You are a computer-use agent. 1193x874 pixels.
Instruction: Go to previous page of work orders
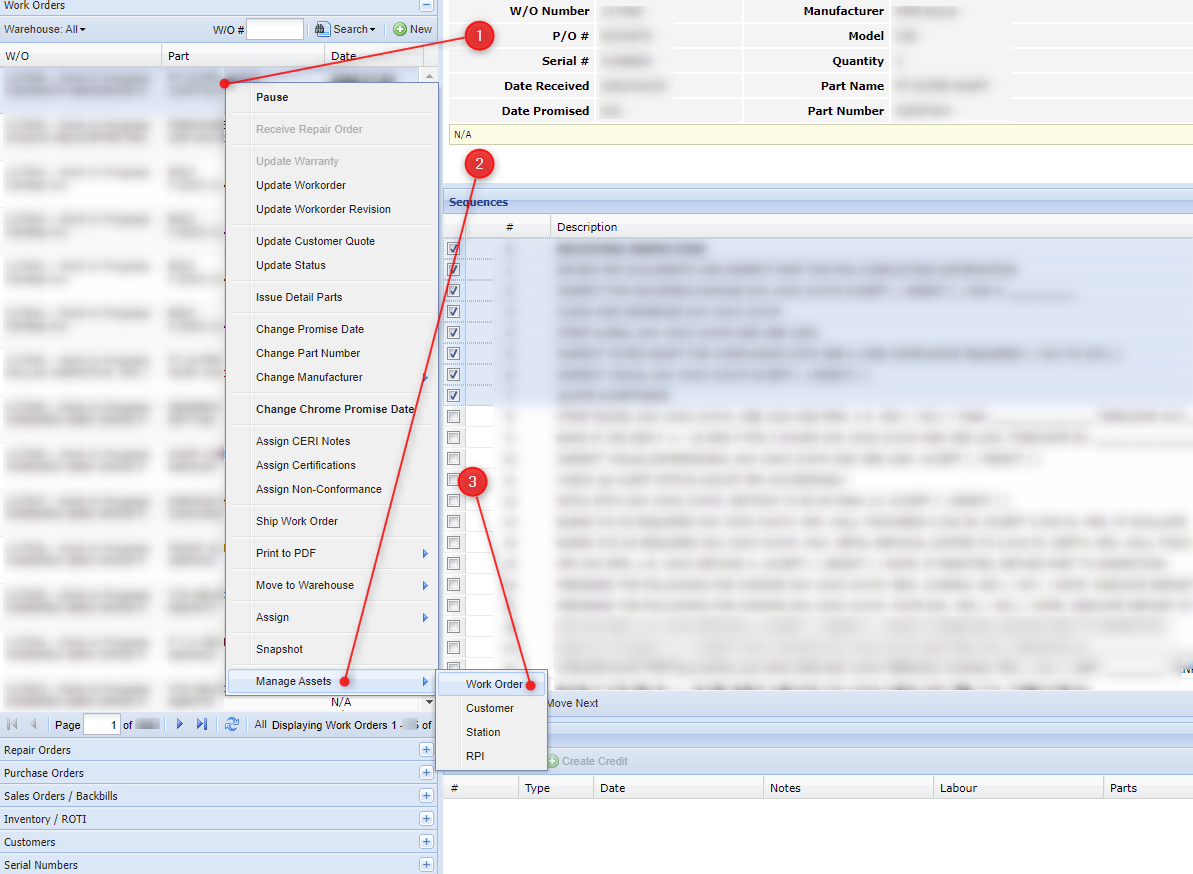coord(33,724)
